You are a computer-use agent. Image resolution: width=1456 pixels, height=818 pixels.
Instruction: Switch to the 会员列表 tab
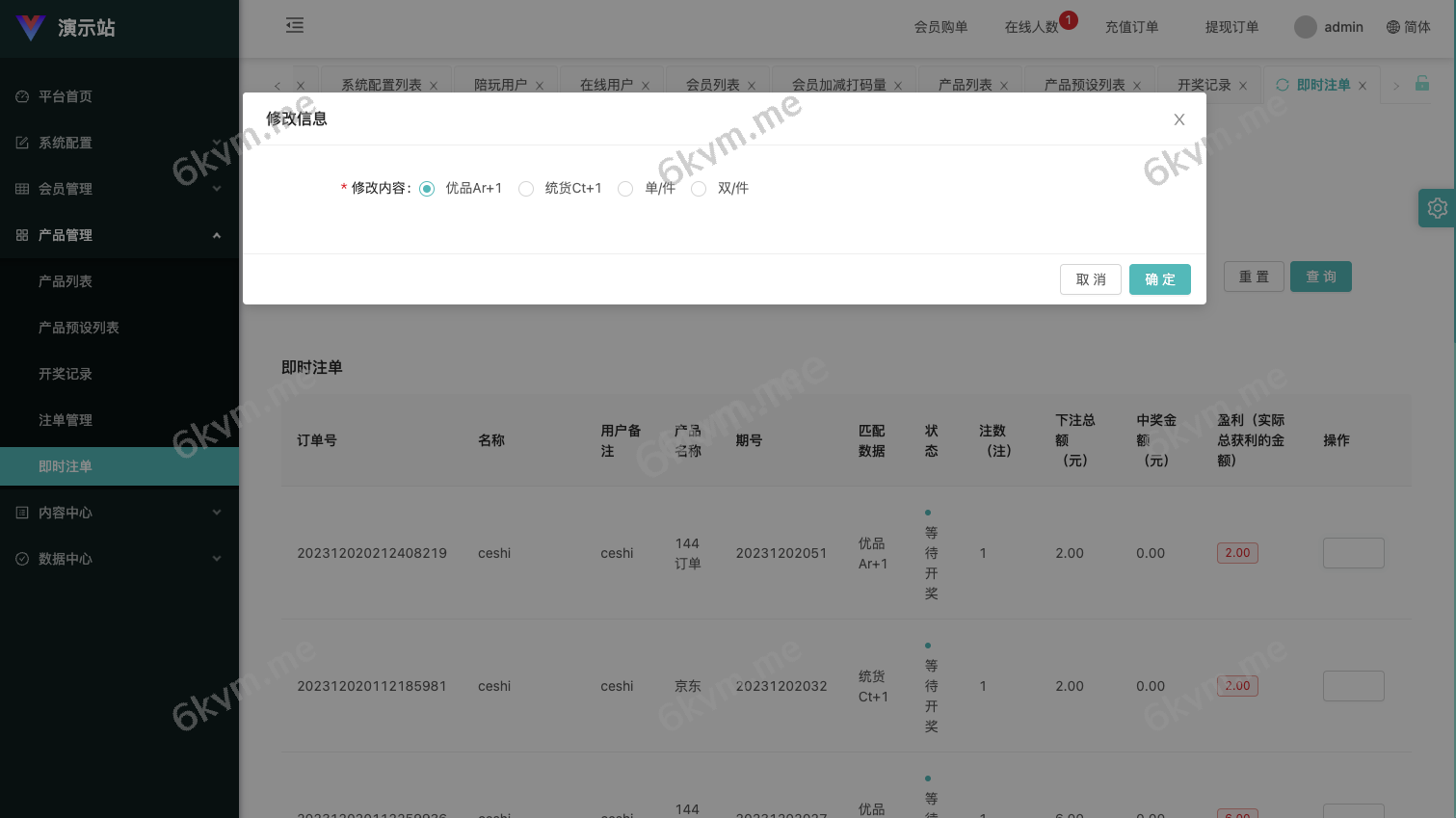(x=710, y=85)
